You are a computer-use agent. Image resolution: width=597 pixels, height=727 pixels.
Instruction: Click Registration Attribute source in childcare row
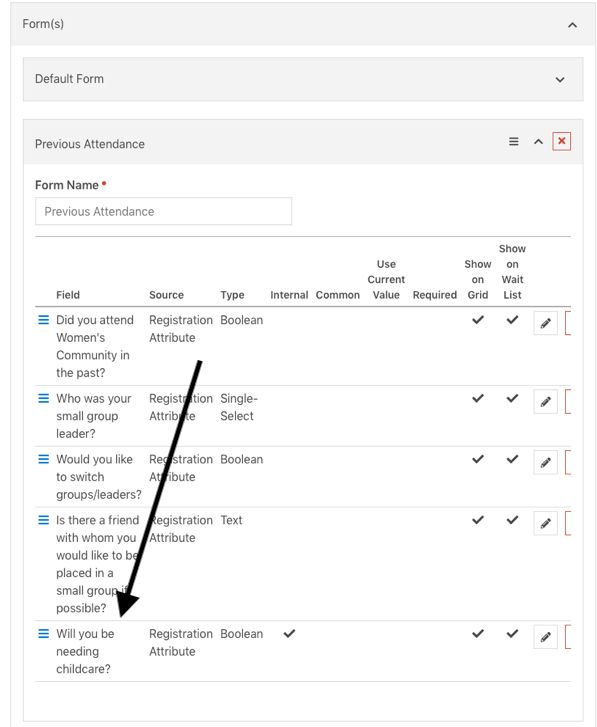[181, 642]
